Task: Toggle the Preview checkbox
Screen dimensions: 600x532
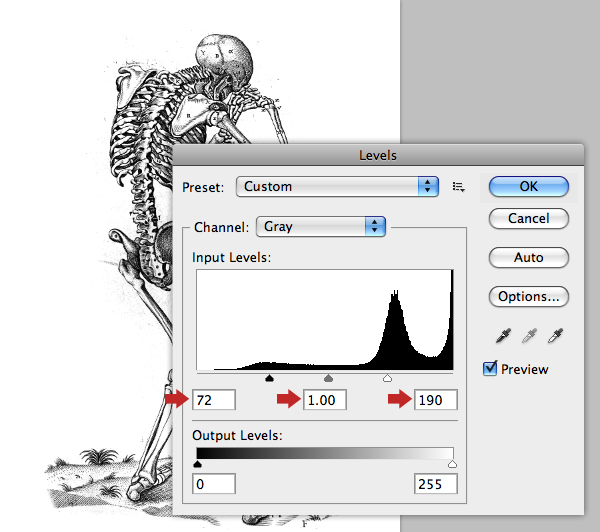Action: tap(490, 369)
